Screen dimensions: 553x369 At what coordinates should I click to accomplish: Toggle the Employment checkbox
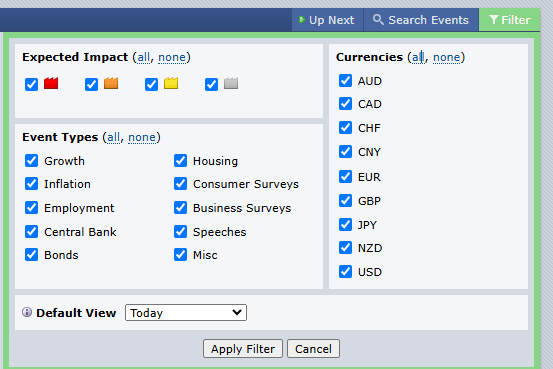coord(31,207)
